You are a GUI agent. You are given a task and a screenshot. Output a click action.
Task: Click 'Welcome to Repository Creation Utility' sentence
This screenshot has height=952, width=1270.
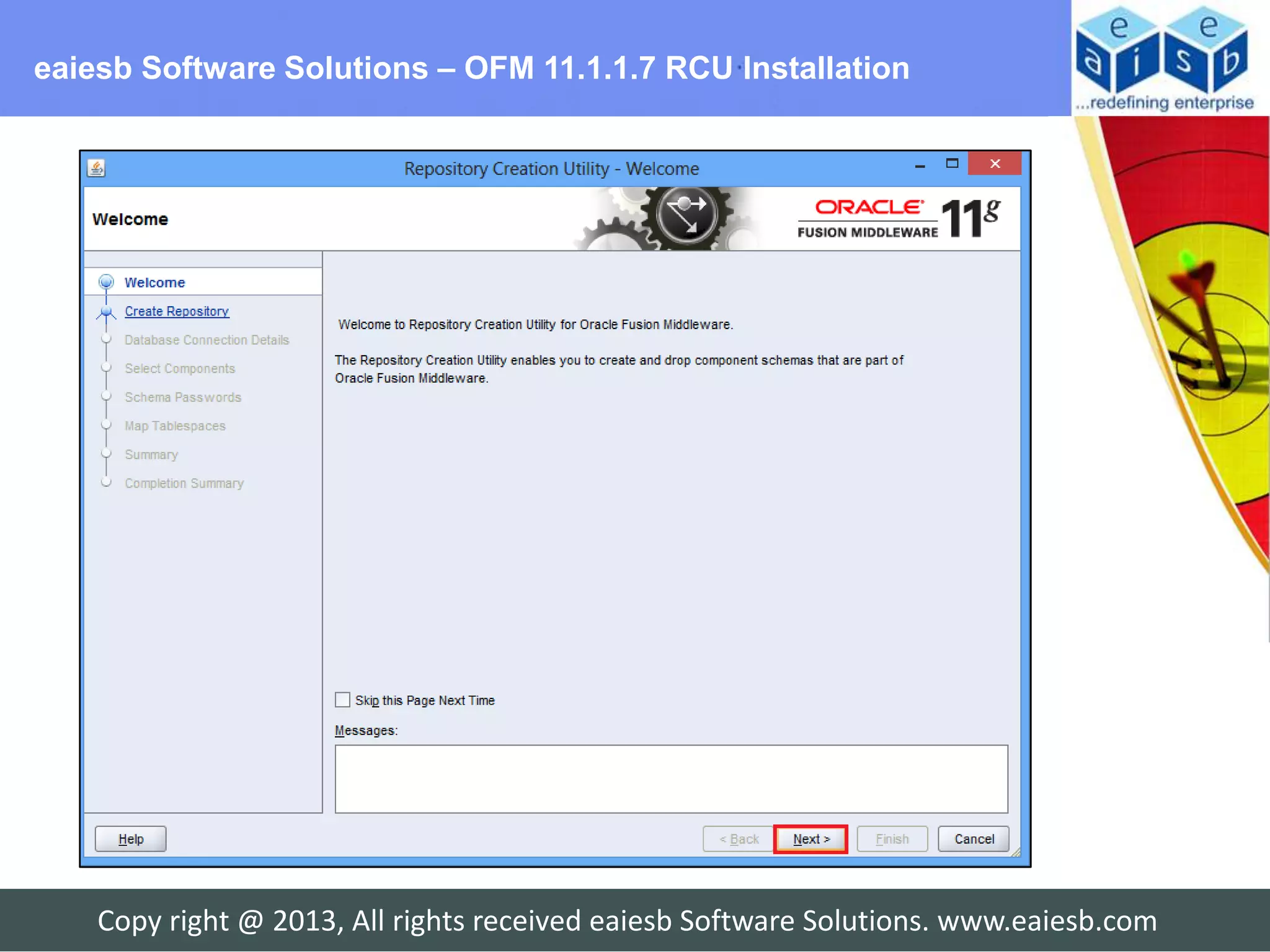point(535,324)
